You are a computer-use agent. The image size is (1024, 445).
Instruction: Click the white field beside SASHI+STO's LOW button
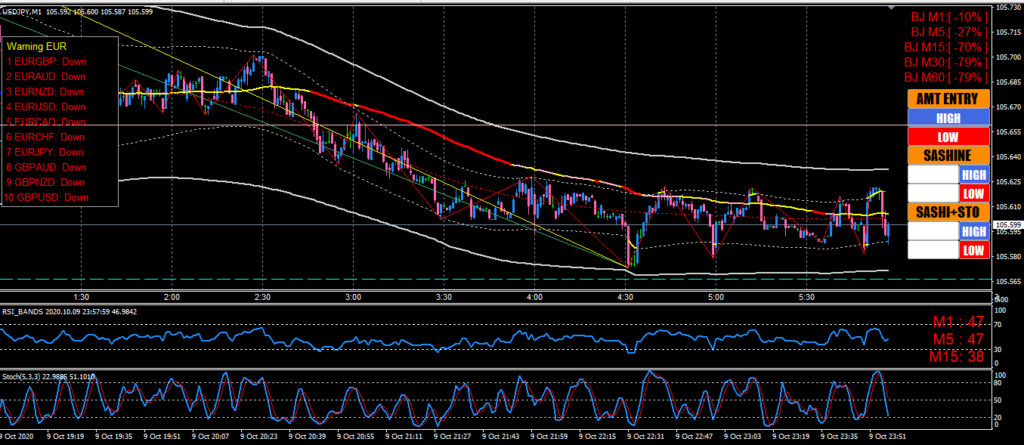931,250
